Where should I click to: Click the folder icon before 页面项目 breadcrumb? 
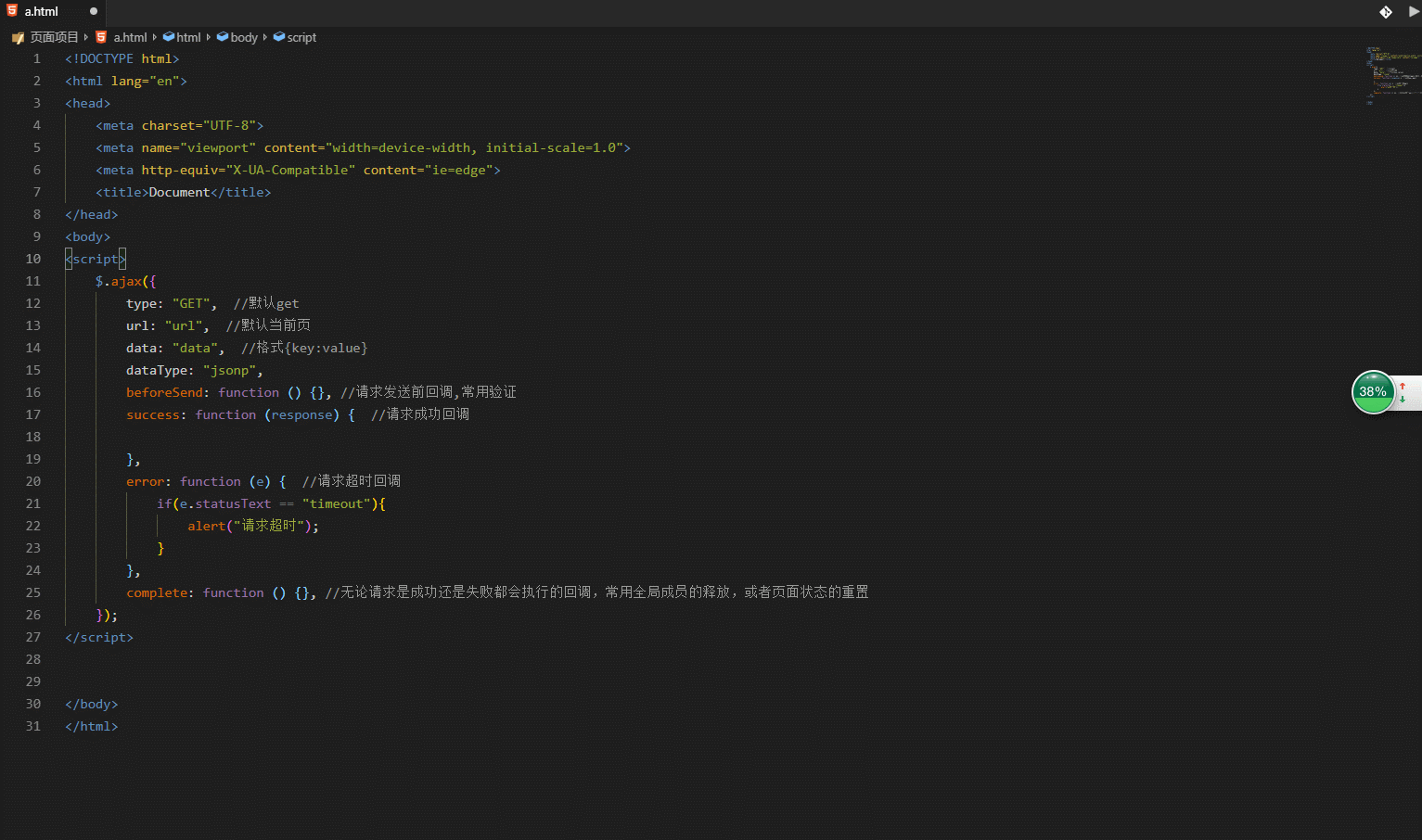coord(18,38)
